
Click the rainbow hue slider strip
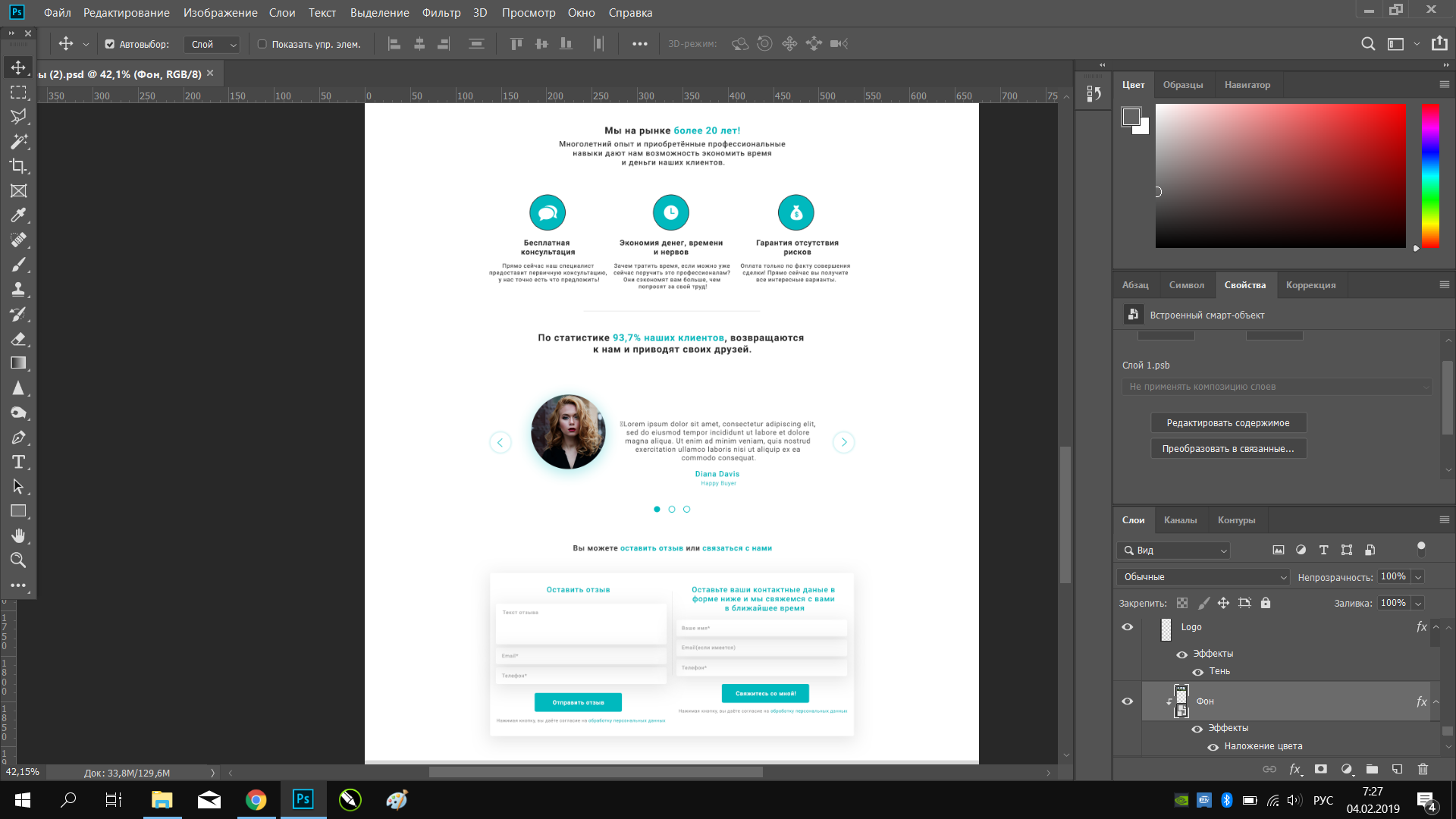(x=1429, y=176)
